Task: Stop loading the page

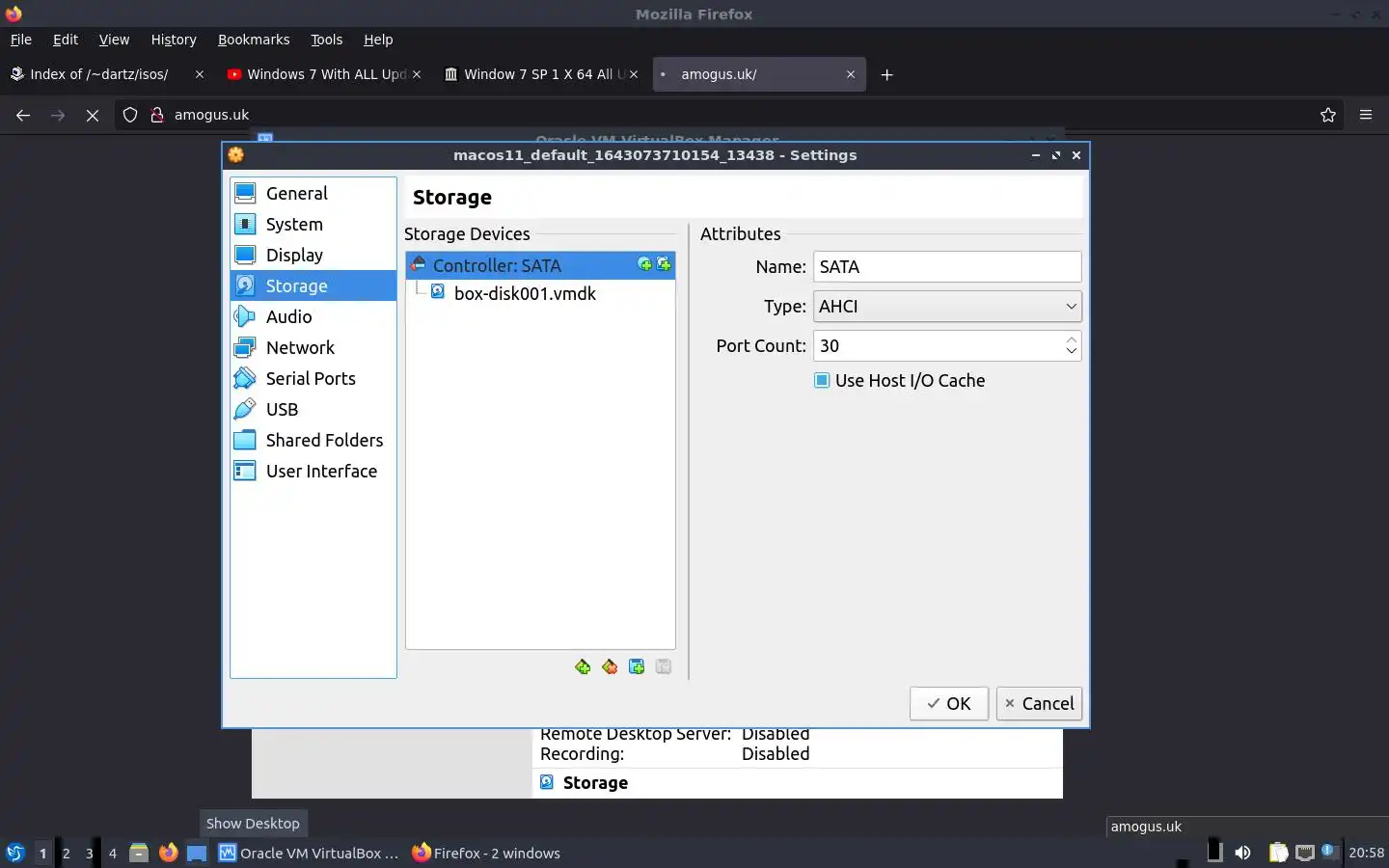Action: (93, 115)
